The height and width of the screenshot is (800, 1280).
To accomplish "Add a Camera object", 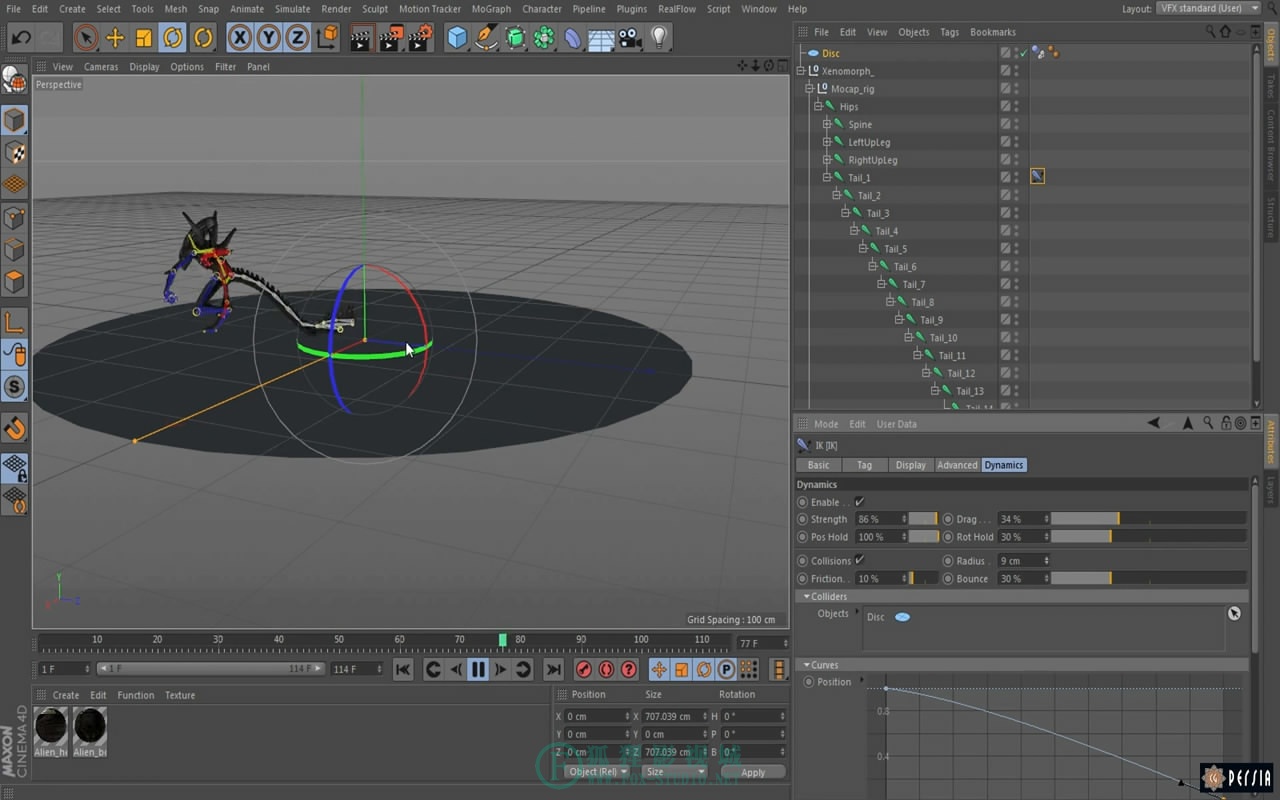I will coord(630,38).
